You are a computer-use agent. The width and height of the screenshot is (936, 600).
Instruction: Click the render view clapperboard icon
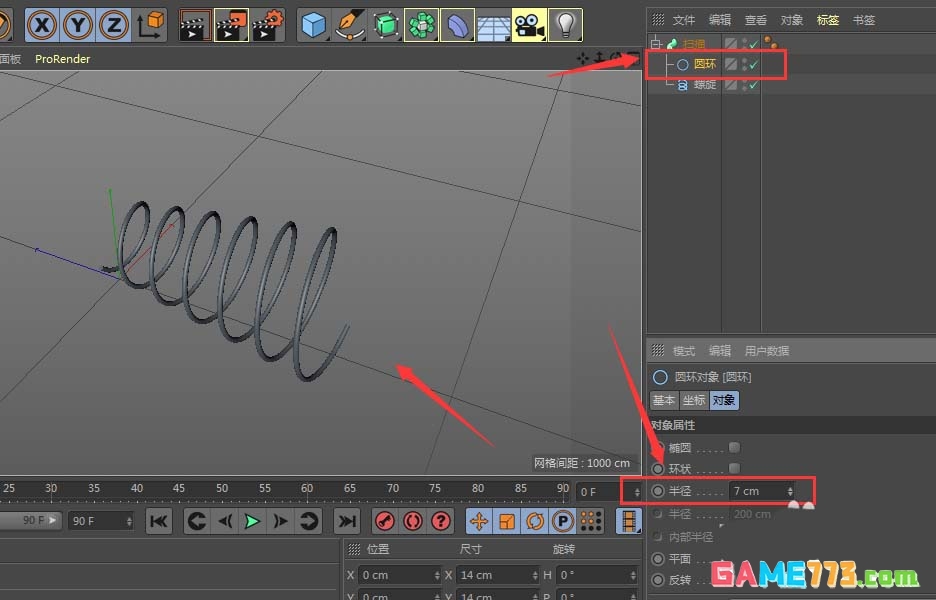pos(195,25)
